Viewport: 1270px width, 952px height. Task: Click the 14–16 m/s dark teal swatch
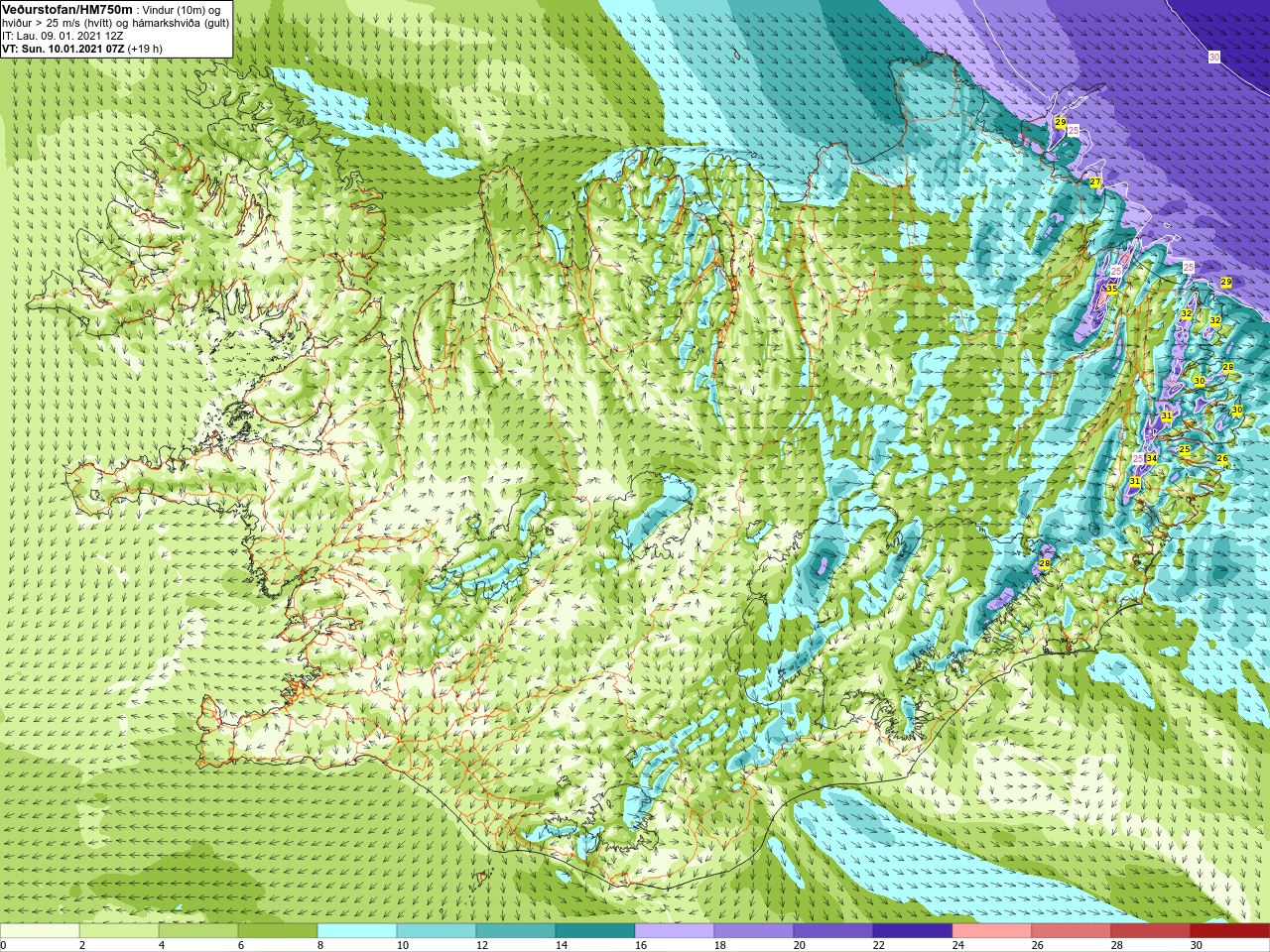pyautogui.click(x=595, y=931)
